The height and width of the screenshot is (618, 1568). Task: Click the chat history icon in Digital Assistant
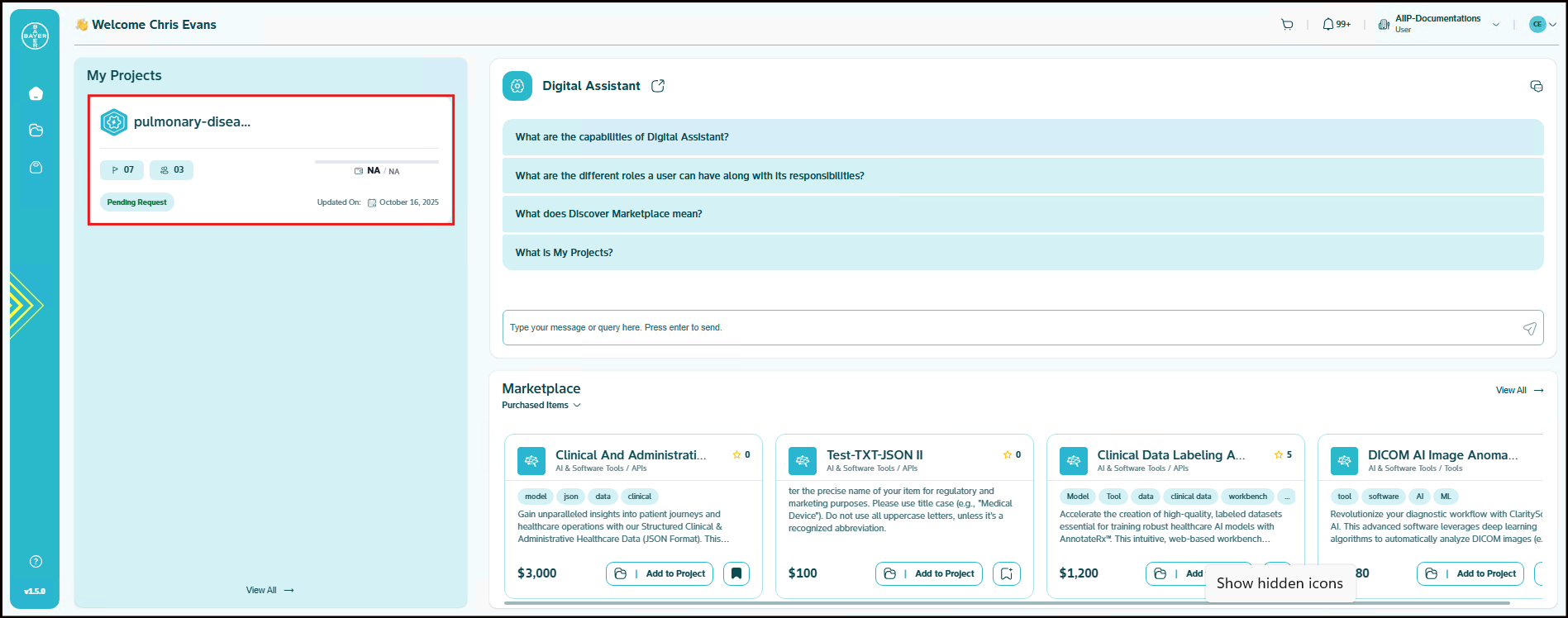1536,87
